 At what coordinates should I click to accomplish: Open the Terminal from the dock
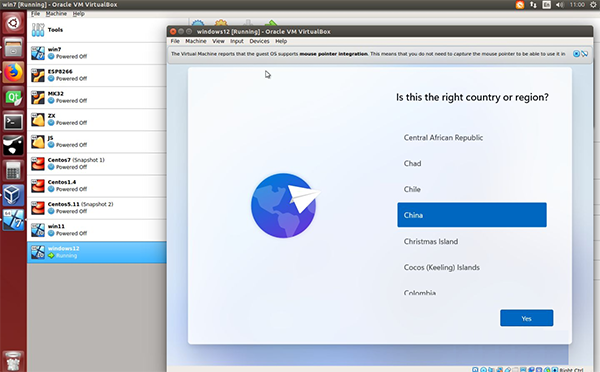(x=13, y=122)
